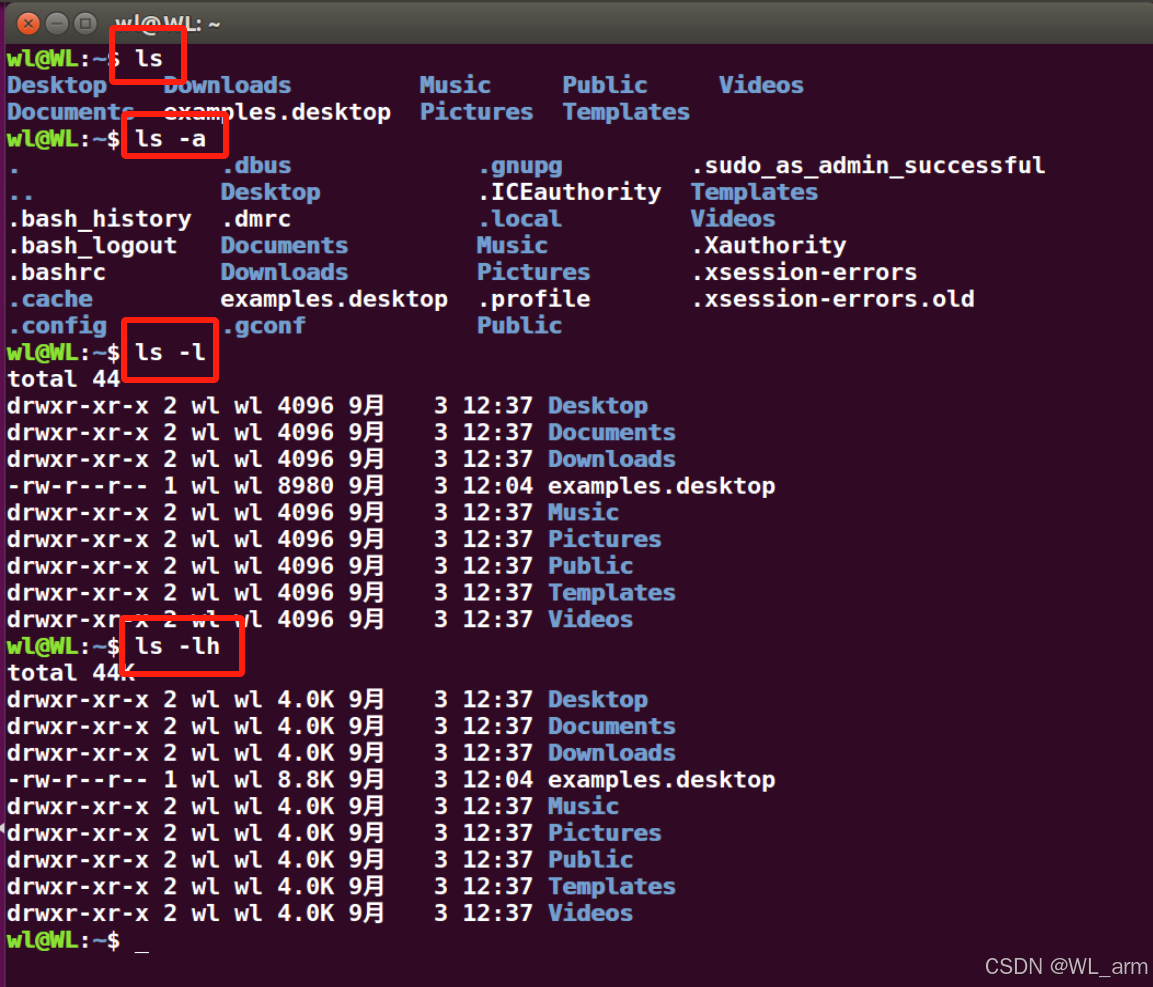Select the .bash_logout entry

pyautogui.click(x=92, y=246)
